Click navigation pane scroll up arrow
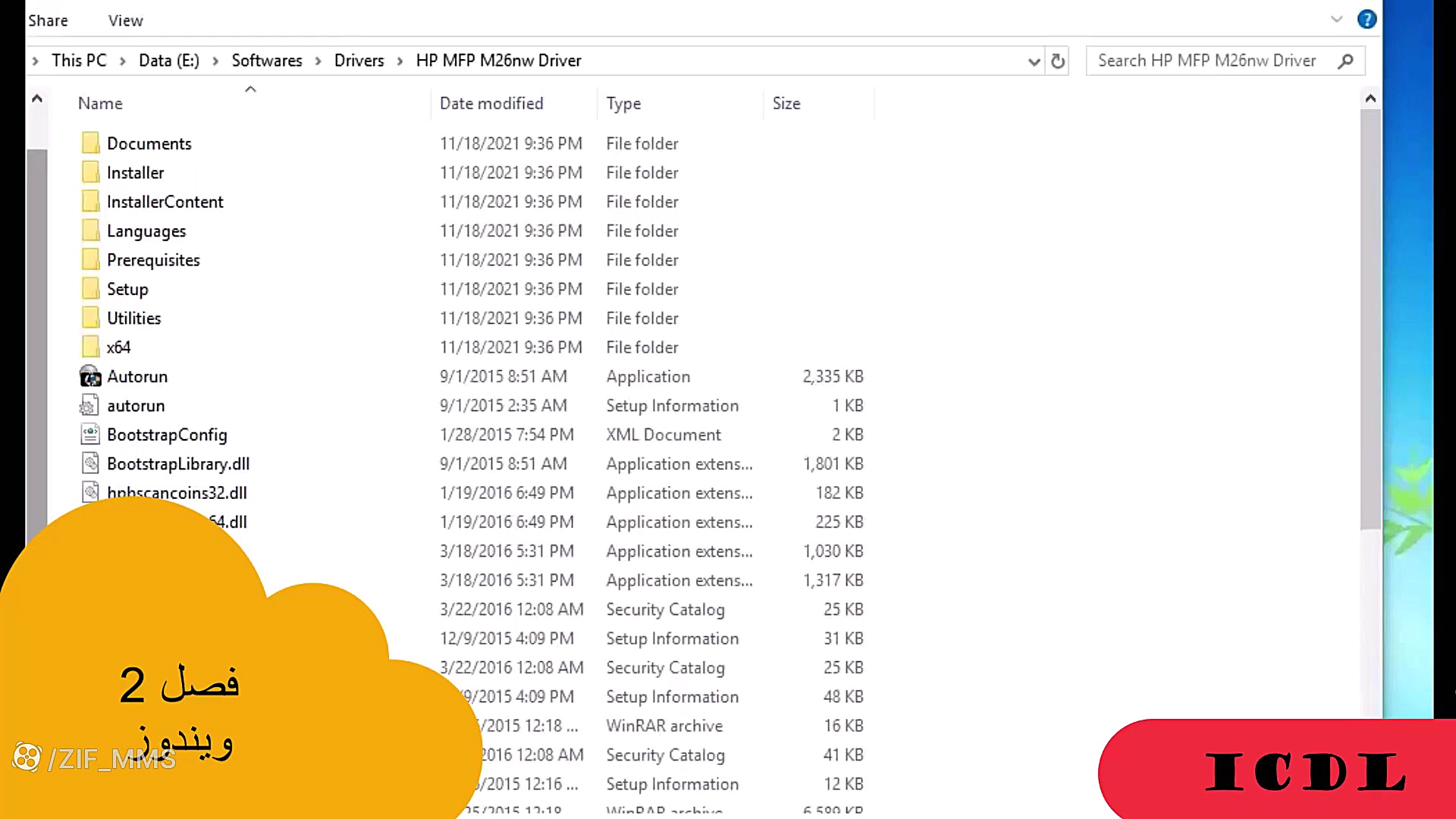Screen dimensions: 1456x819 click(x=36, y=99)
